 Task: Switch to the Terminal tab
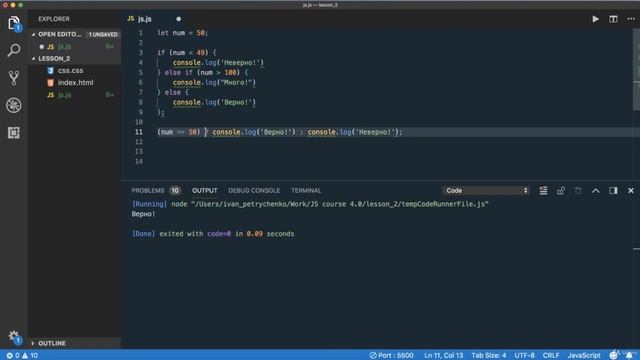point(306,191)
